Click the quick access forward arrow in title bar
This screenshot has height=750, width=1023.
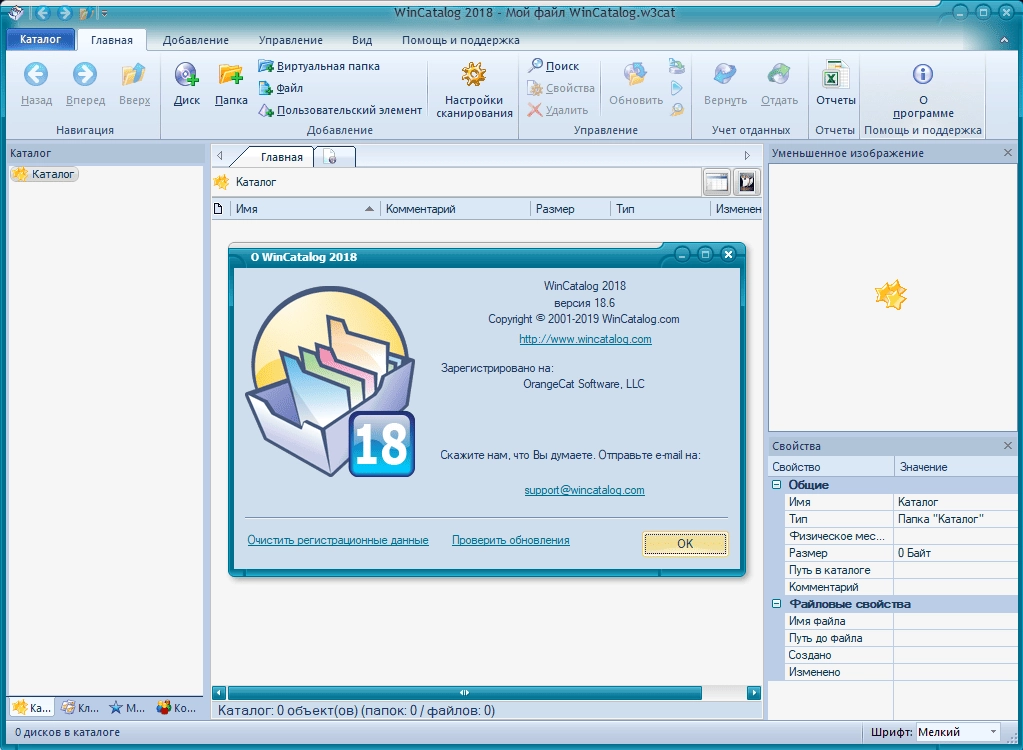[x=65, y=12]
